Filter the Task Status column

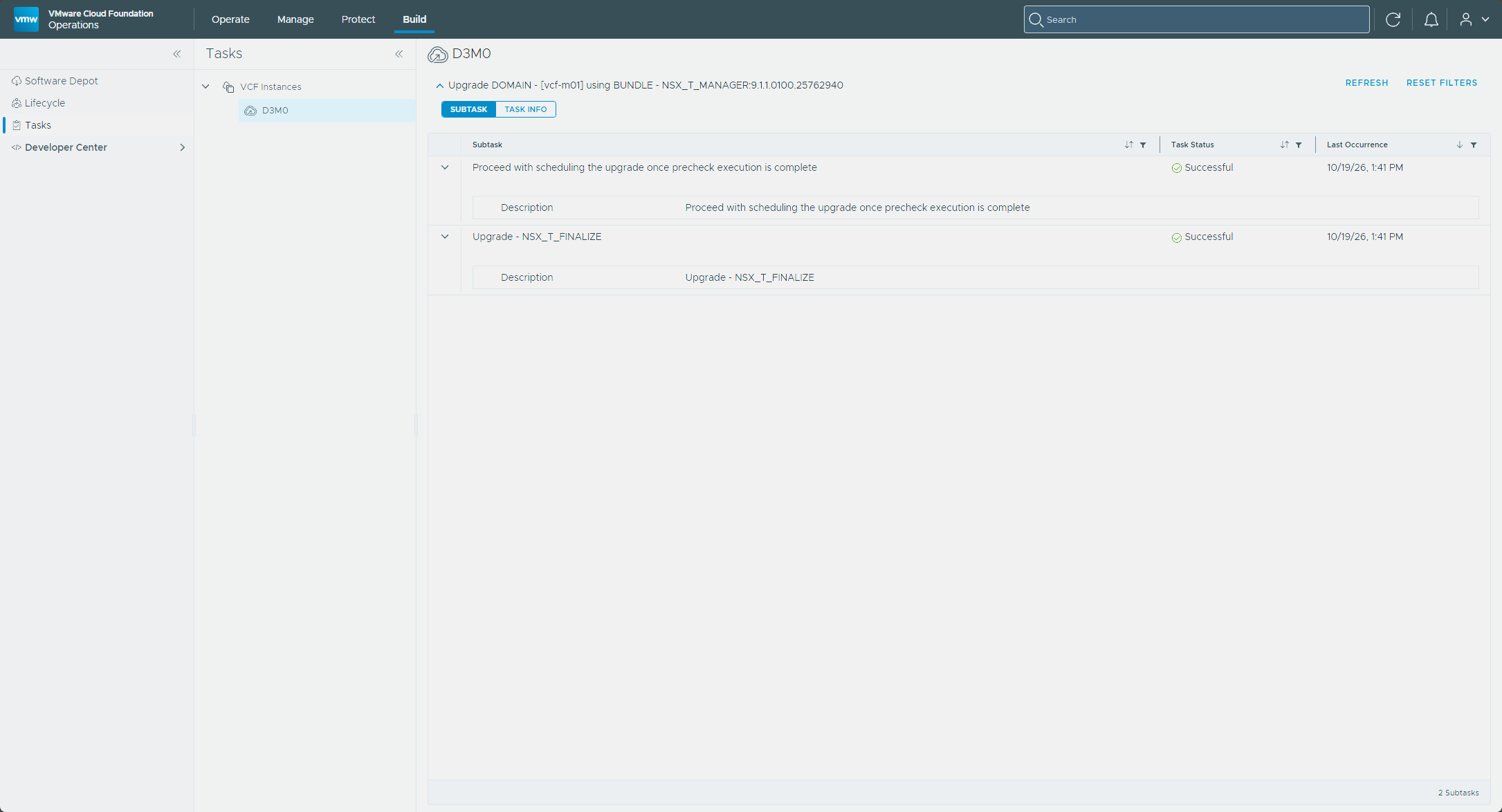click(1299, 145)
